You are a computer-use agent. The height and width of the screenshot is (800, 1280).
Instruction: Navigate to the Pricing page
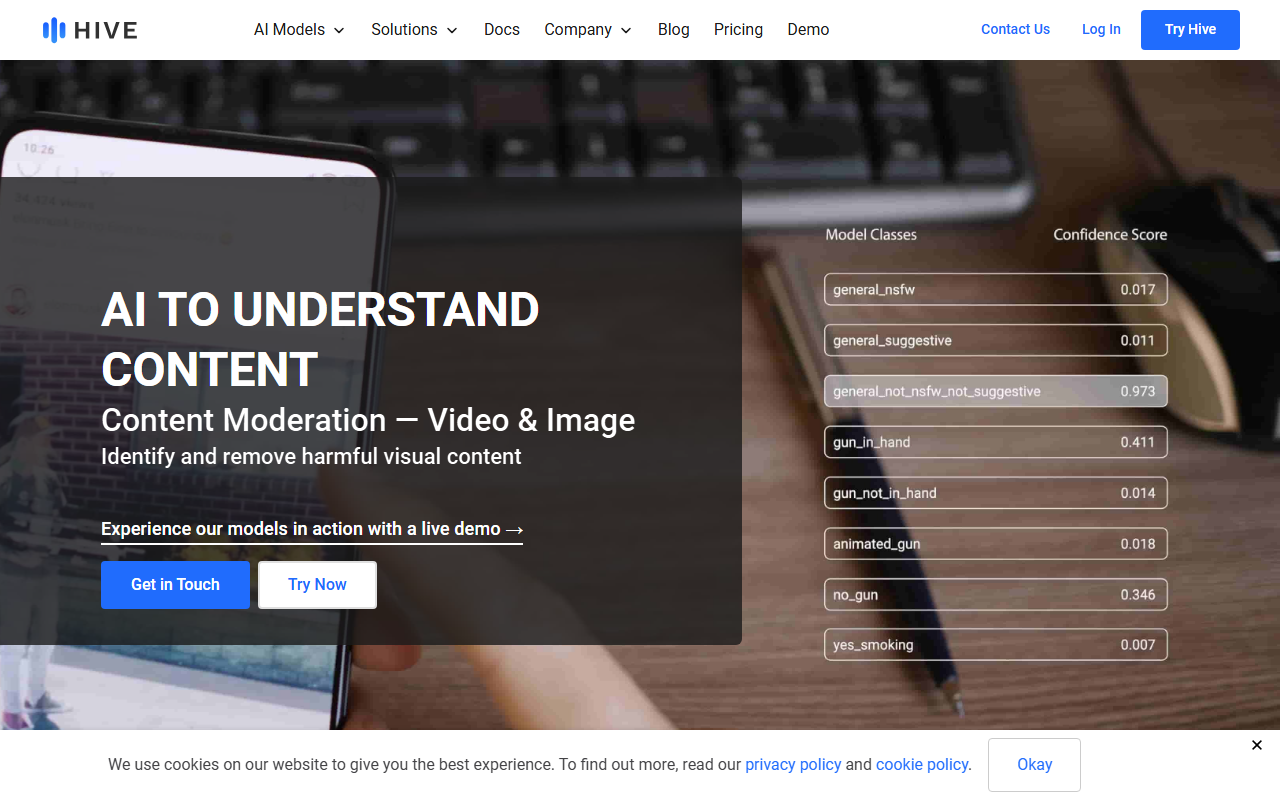(x=738, y=30)
